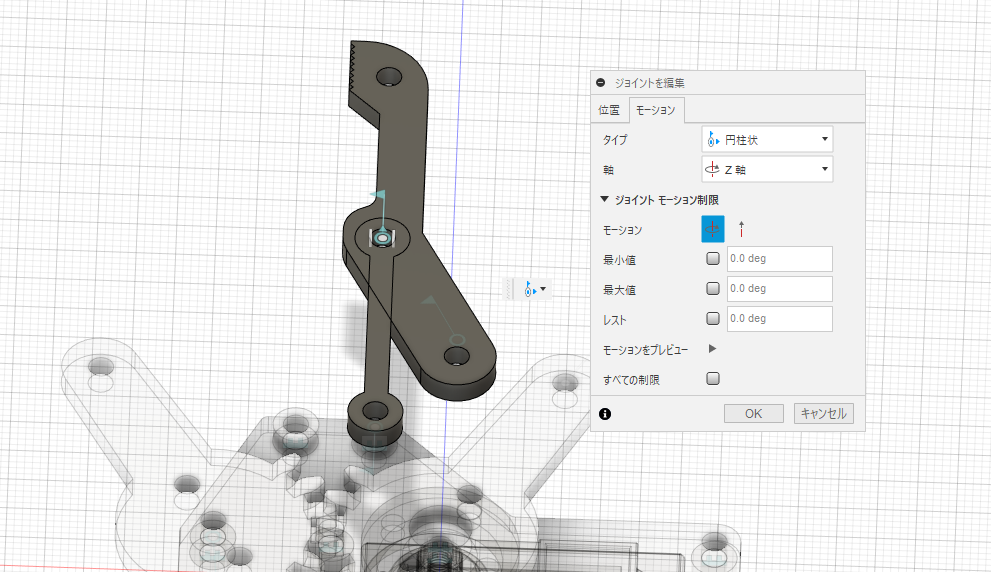Collapse the ジョイントを編集 dialog with minus icon
Image resolution: width=991 pixels, height=572 pixels.
tap(600, 83)
